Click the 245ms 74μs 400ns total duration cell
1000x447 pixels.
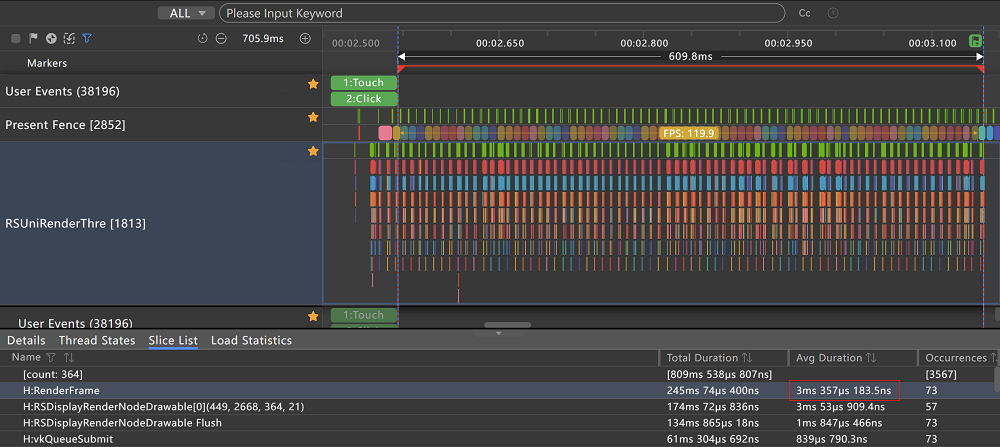(x=713, y=390)
